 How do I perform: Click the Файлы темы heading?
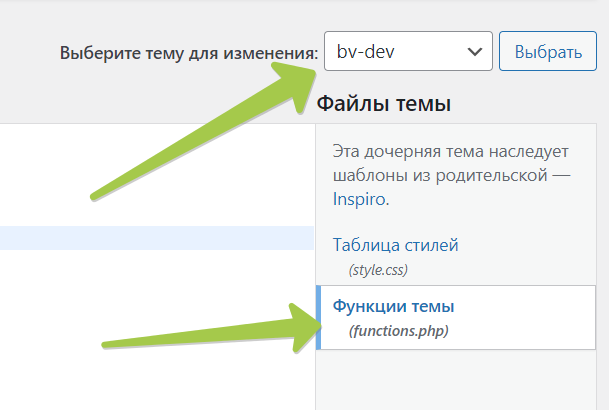(x=384, y=104)
